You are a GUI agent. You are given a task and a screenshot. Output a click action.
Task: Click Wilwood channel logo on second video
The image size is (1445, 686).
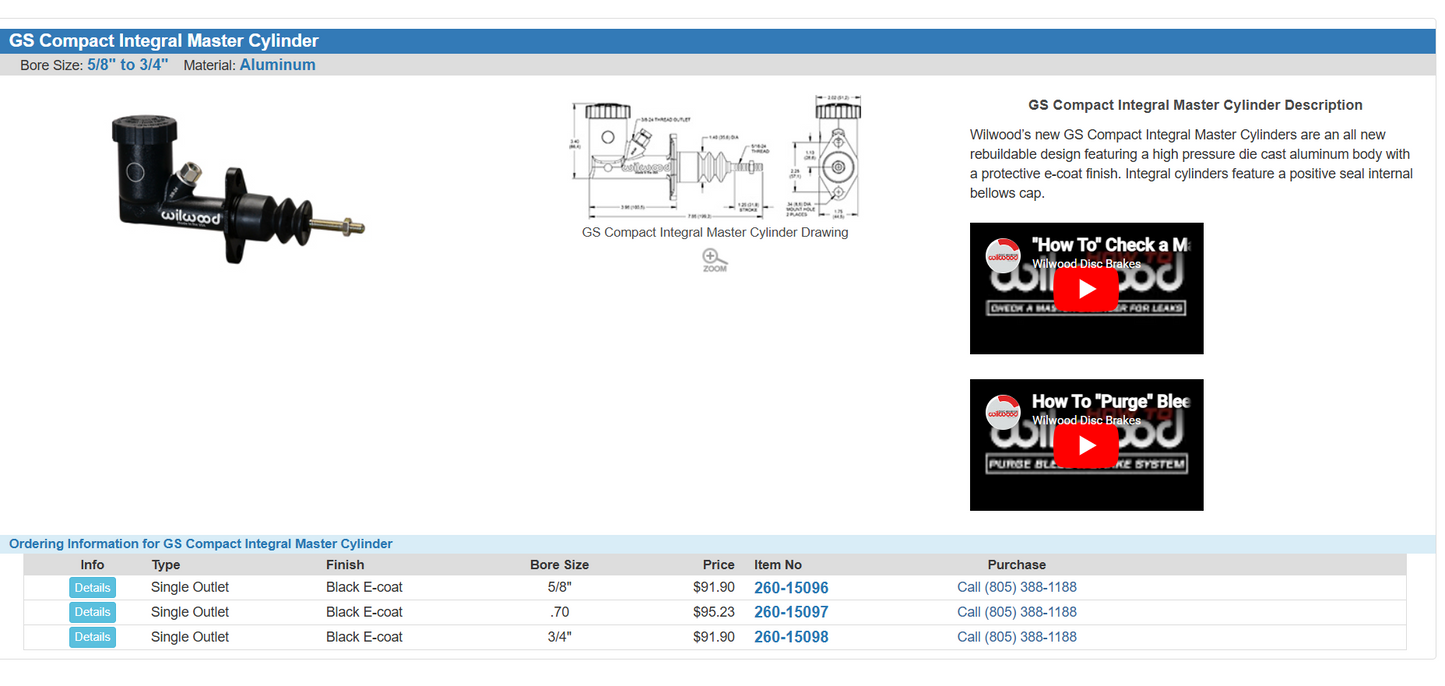pos(1003,411)
